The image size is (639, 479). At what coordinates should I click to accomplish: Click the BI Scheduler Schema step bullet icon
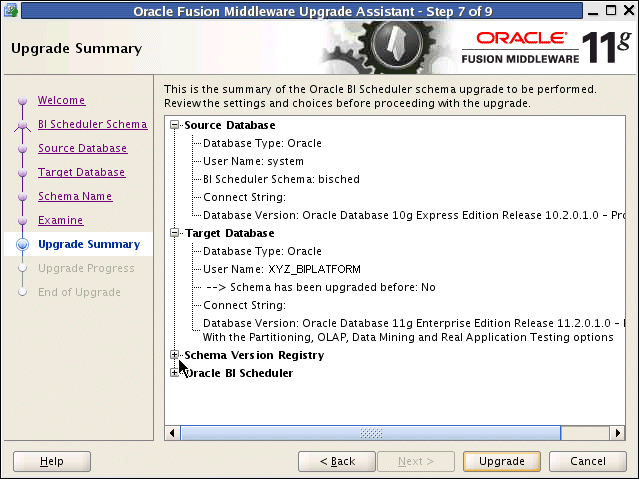click(22, 125)
